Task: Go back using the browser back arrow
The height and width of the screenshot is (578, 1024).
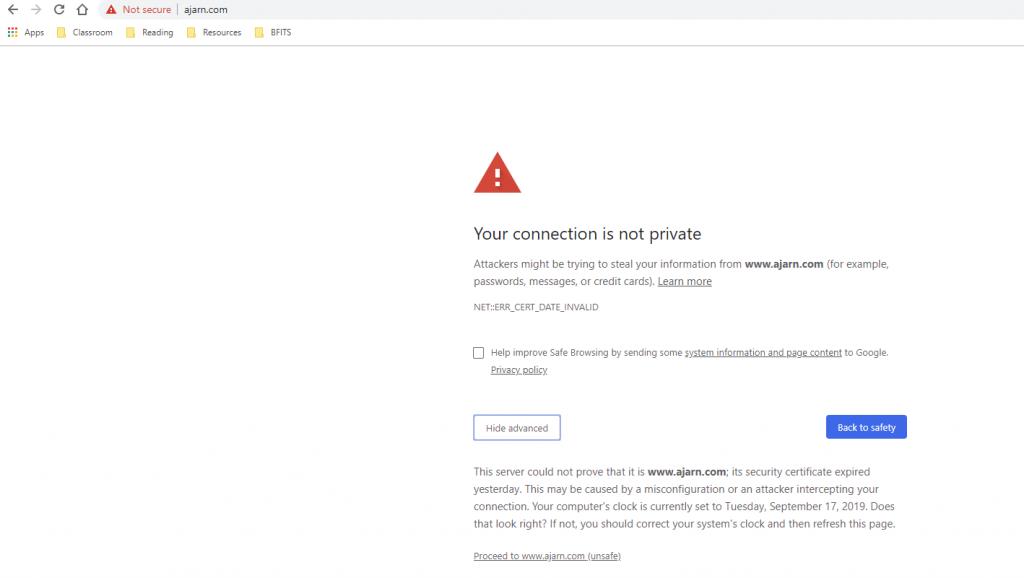Action: point(12,10)
